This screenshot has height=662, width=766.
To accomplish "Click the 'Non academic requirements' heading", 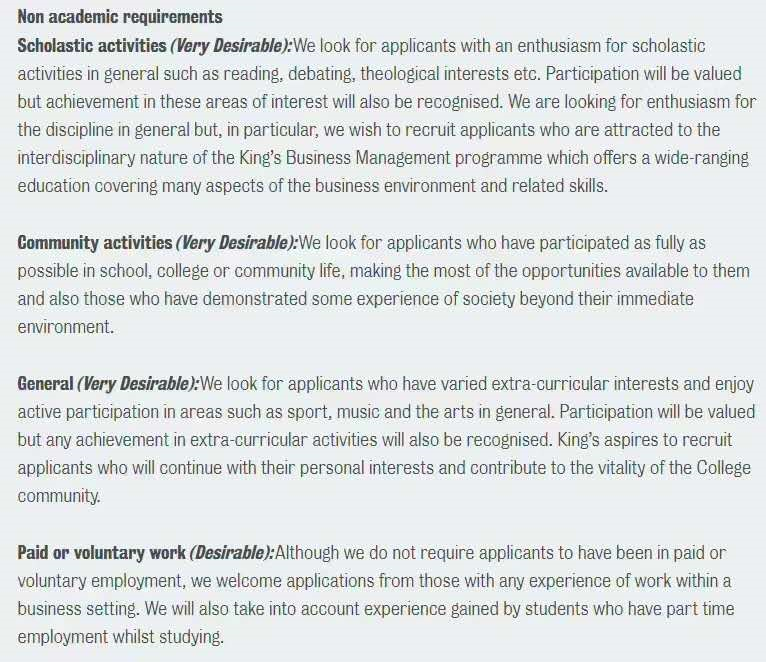I will coord(120,17).
